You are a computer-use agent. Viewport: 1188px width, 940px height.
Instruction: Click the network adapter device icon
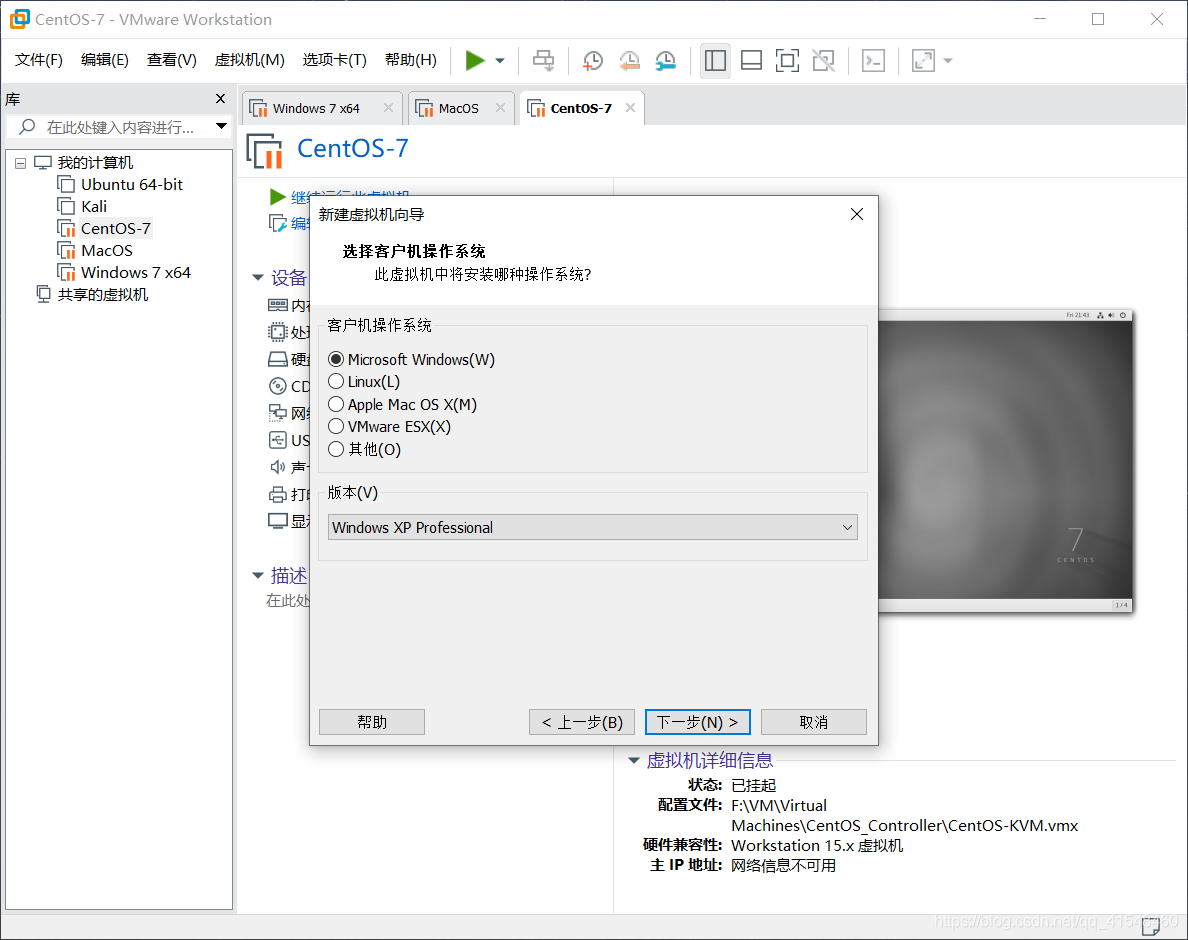pyautogui.click(x=278, y=413)
